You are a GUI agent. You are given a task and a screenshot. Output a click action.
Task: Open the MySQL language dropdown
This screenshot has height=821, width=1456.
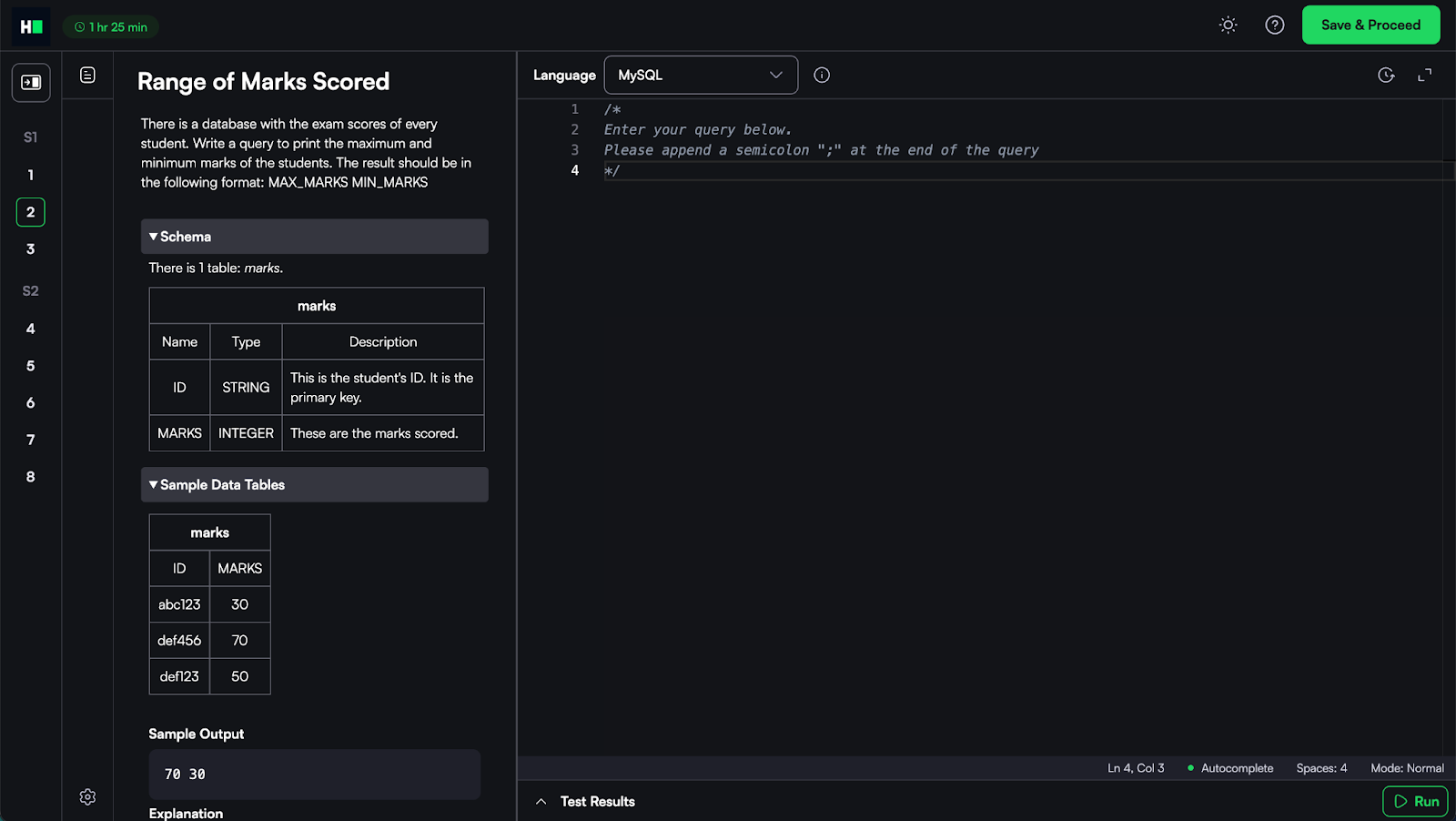[701, 76]
